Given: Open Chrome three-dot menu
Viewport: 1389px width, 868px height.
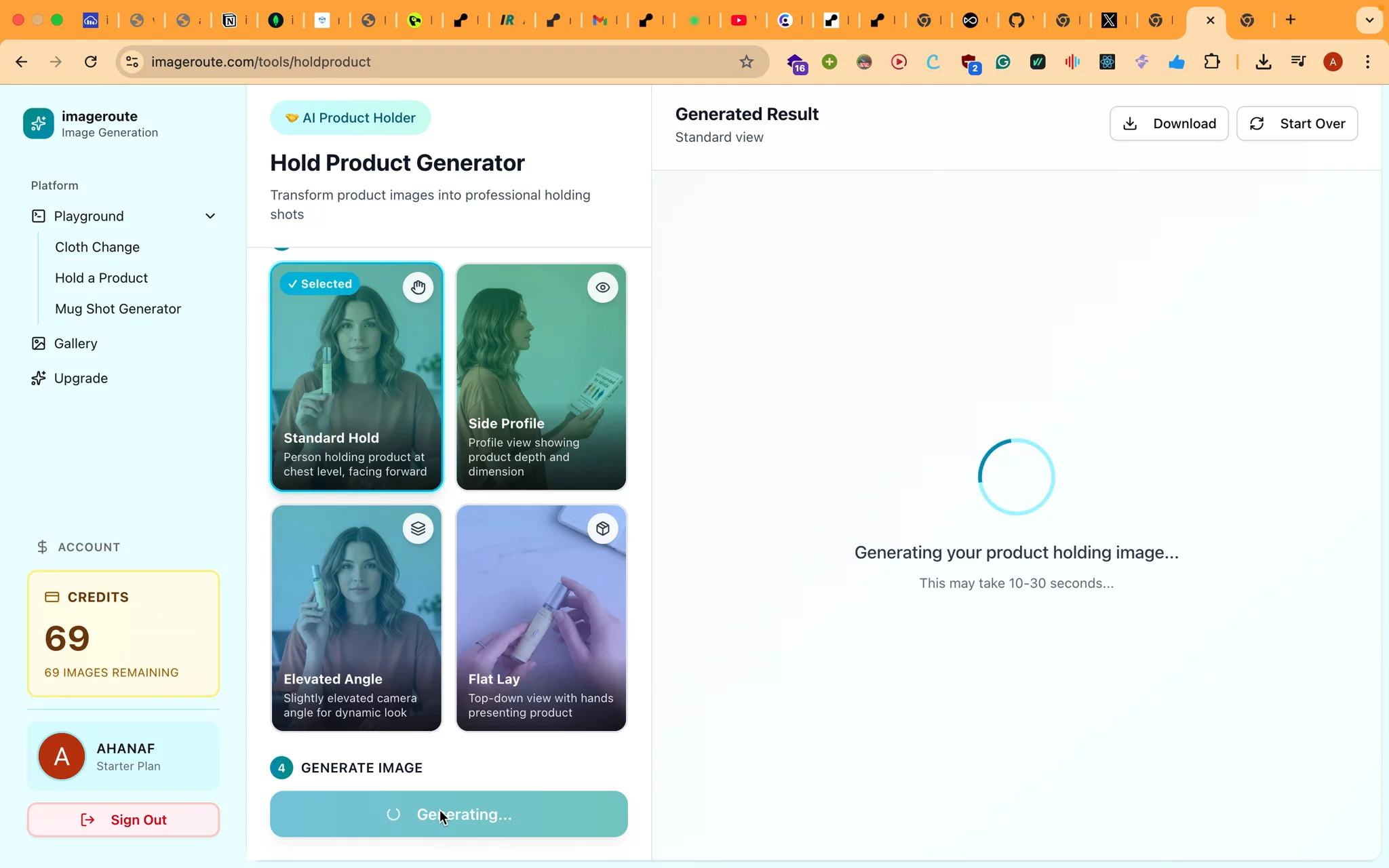Looking at the screenshot, I should pos(1367,62).
